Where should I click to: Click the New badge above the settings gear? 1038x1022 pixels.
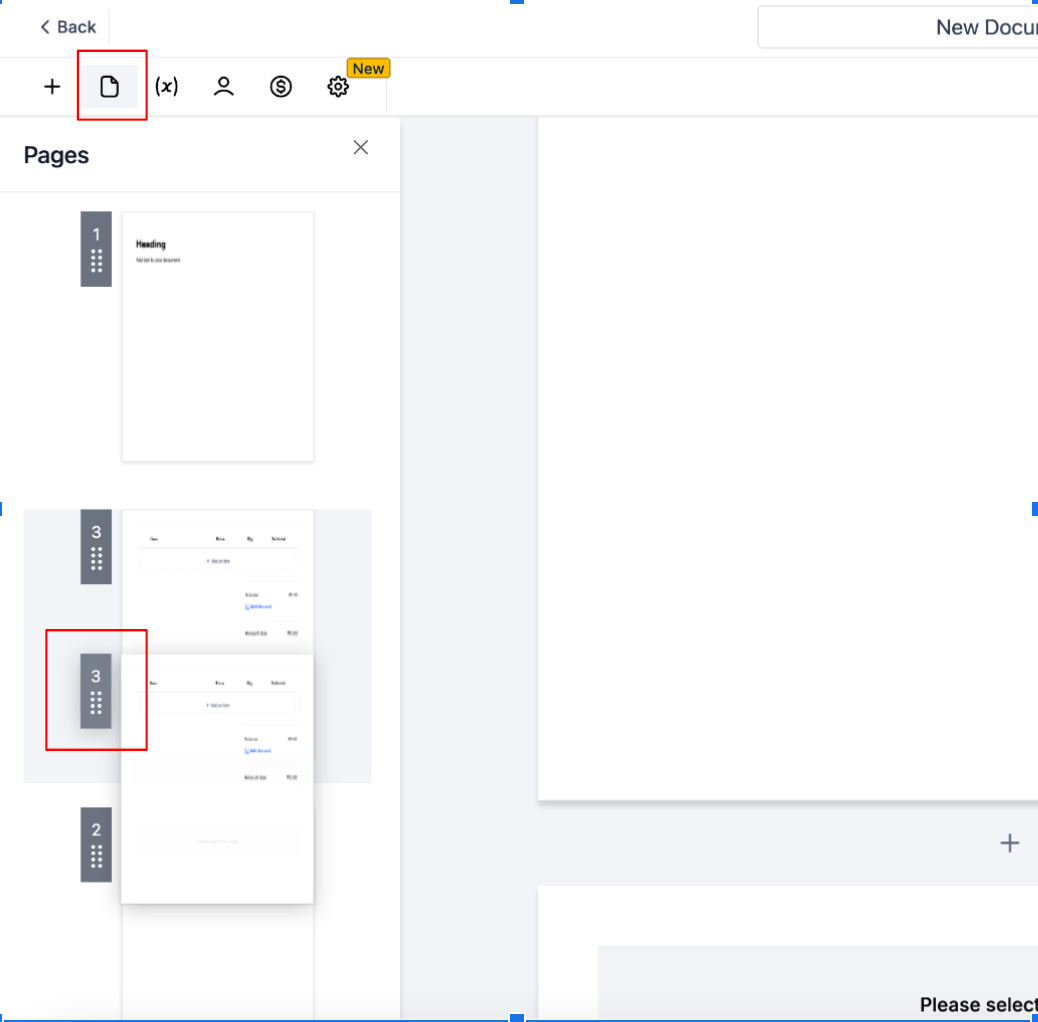(368, 68)
